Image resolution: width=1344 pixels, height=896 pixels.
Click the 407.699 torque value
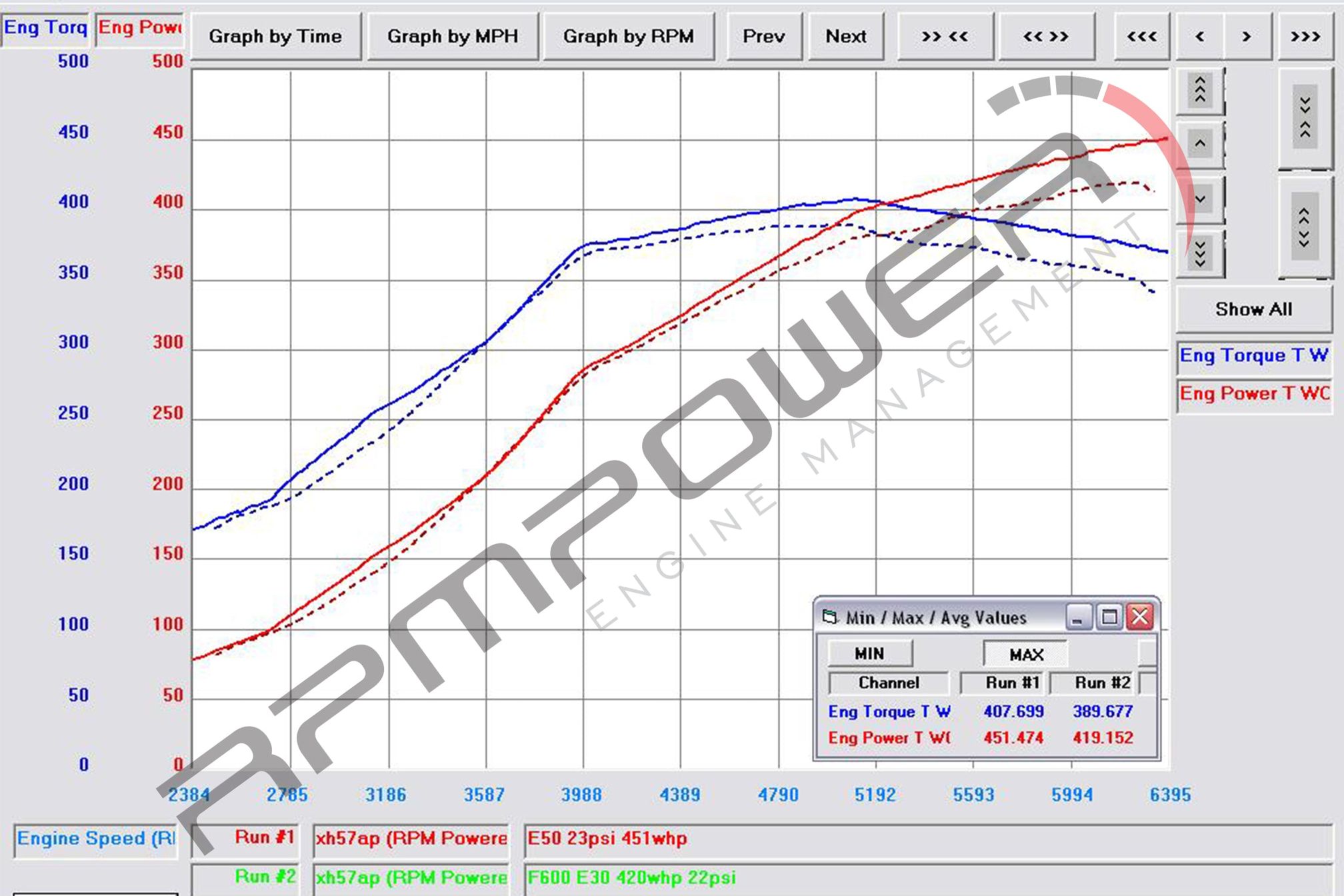click(1013, 712)
